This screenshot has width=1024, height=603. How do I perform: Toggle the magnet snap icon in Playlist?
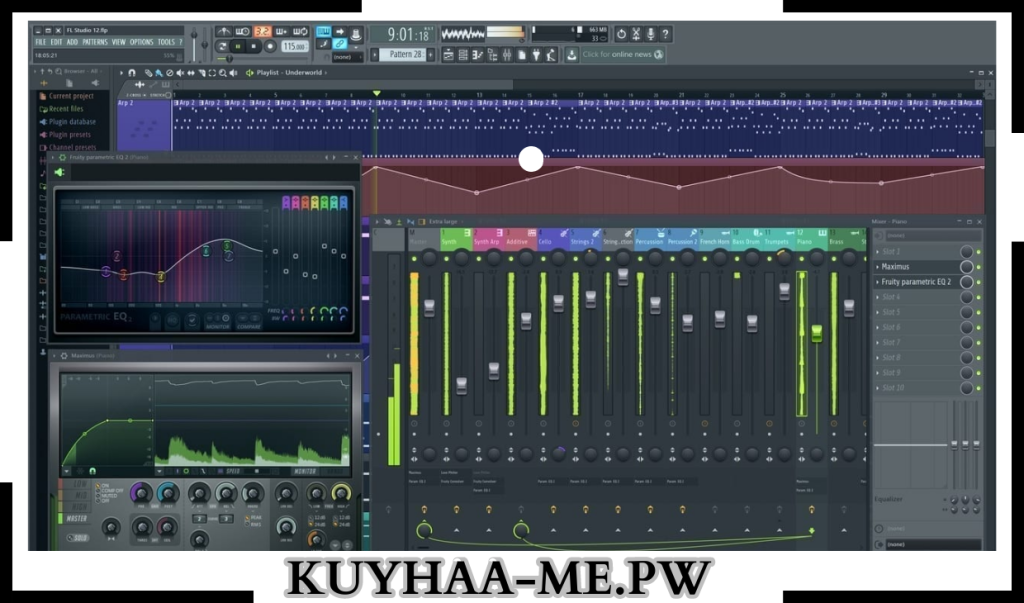pyautogui.click(x=132, y=73)
